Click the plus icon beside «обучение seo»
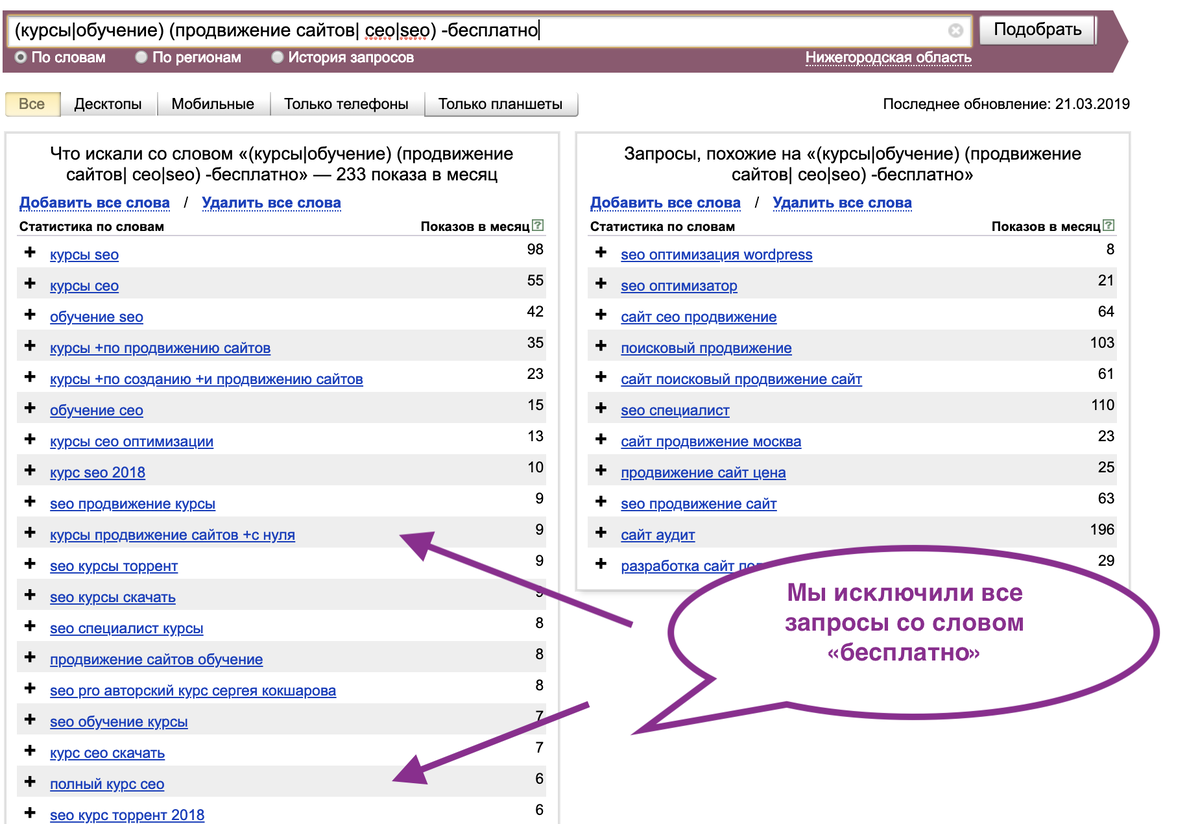1200x824 pixels. coord(30,318)
